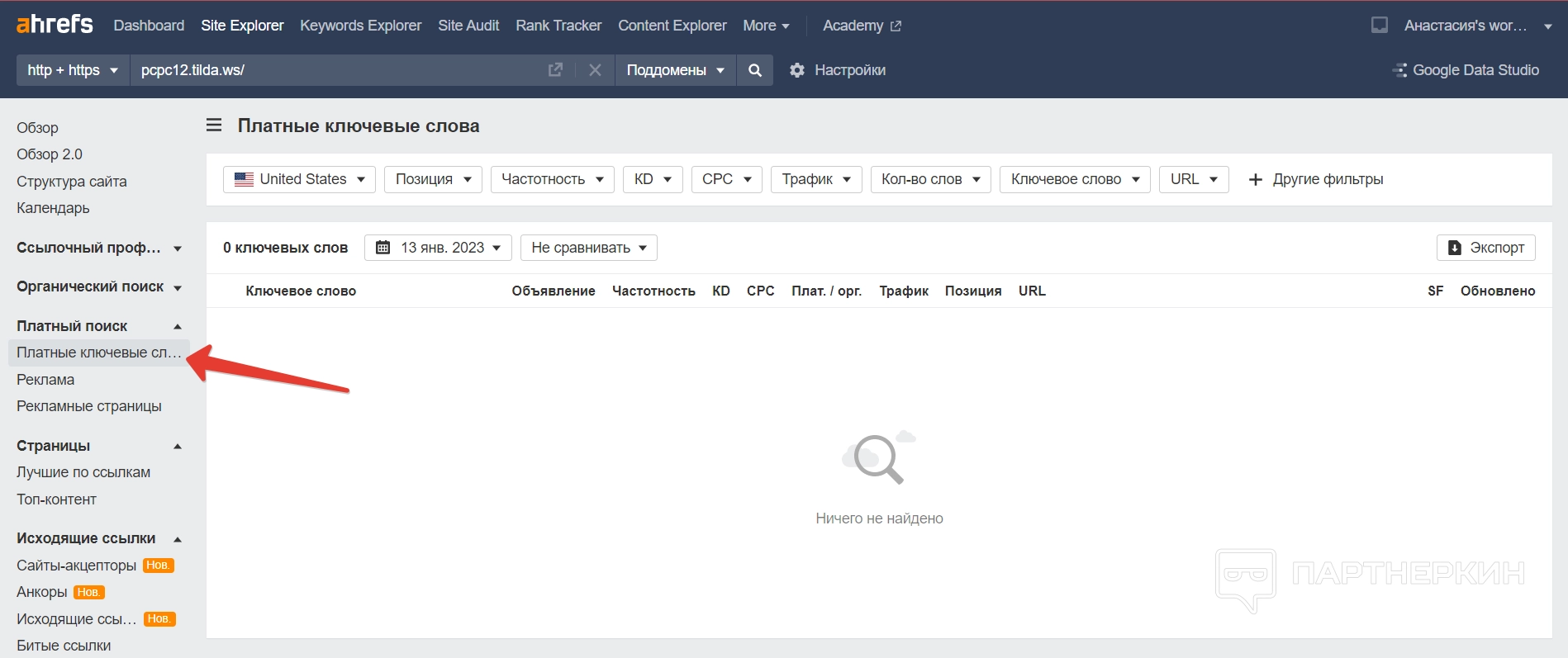
Task: Open United States country dropdown
Action: (299, 179)
